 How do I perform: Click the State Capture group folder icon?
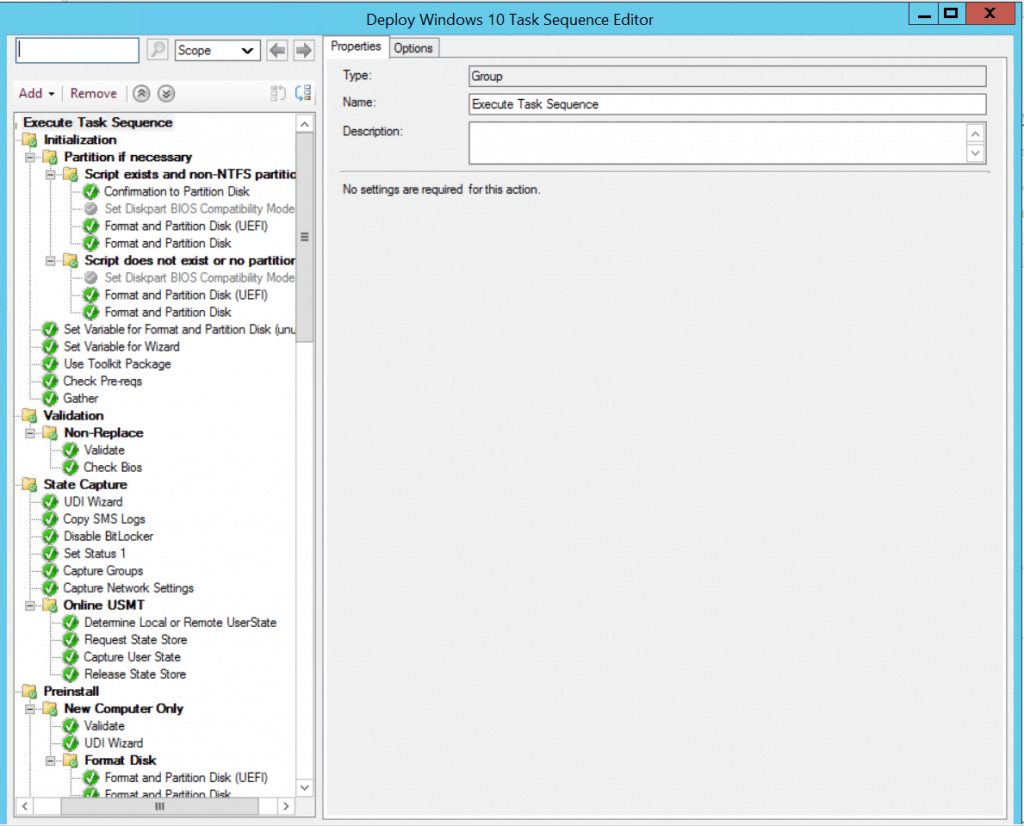pyautogui.click(x=29, y=484)
